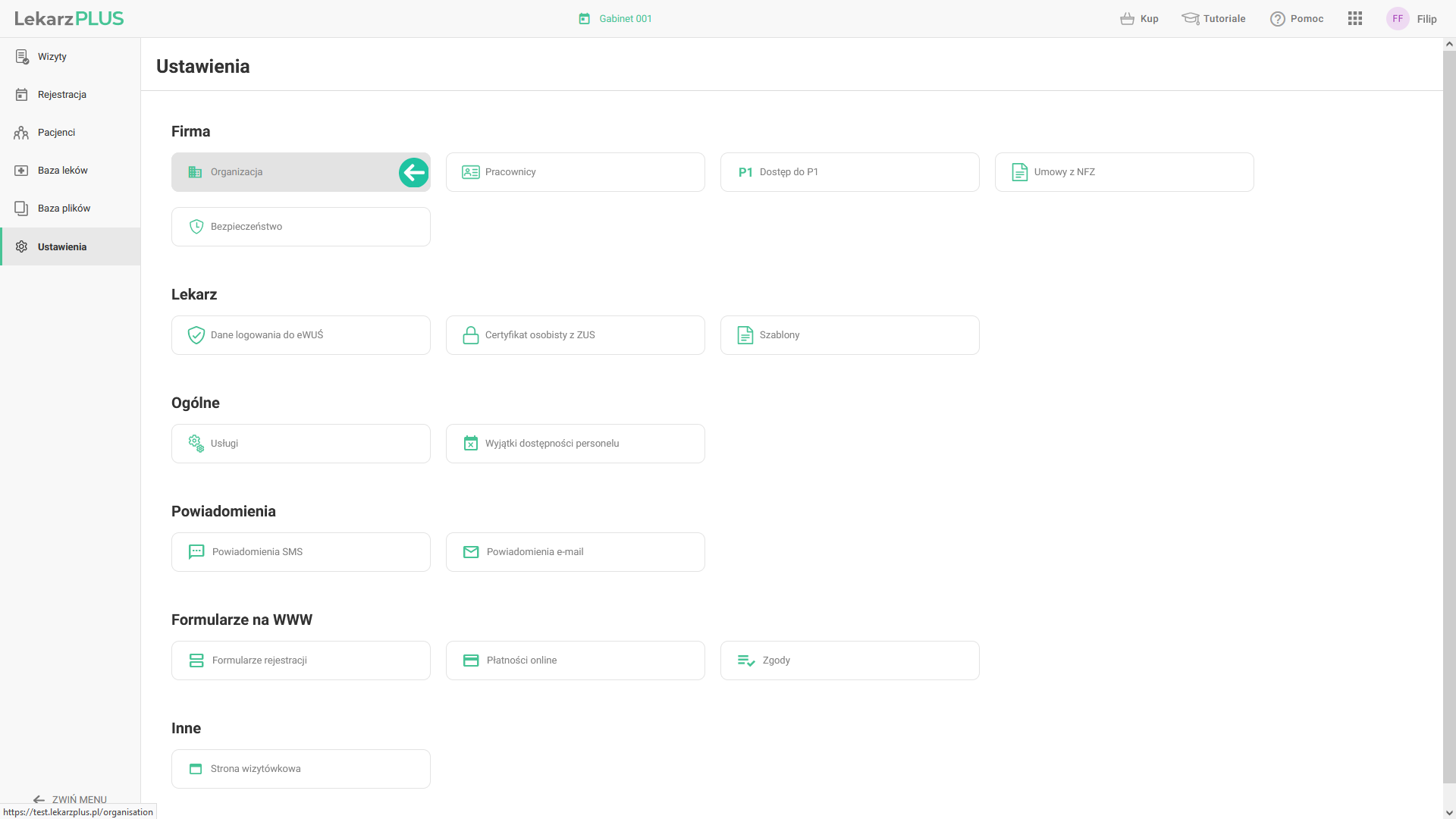The width and height of the screenshot is (1456, 819).
Task: Click the Tutoriale graduation cap icon
Action: 1190,19
